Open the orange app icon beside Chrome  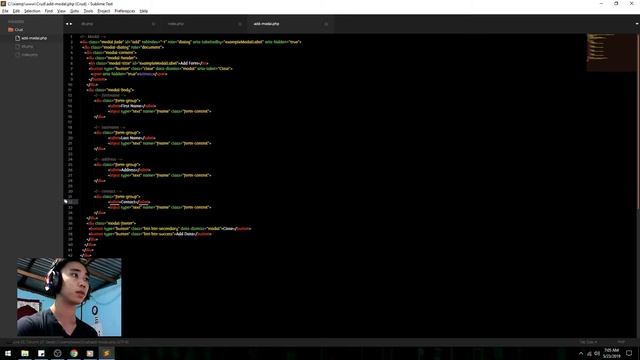(x=90, y=353)
